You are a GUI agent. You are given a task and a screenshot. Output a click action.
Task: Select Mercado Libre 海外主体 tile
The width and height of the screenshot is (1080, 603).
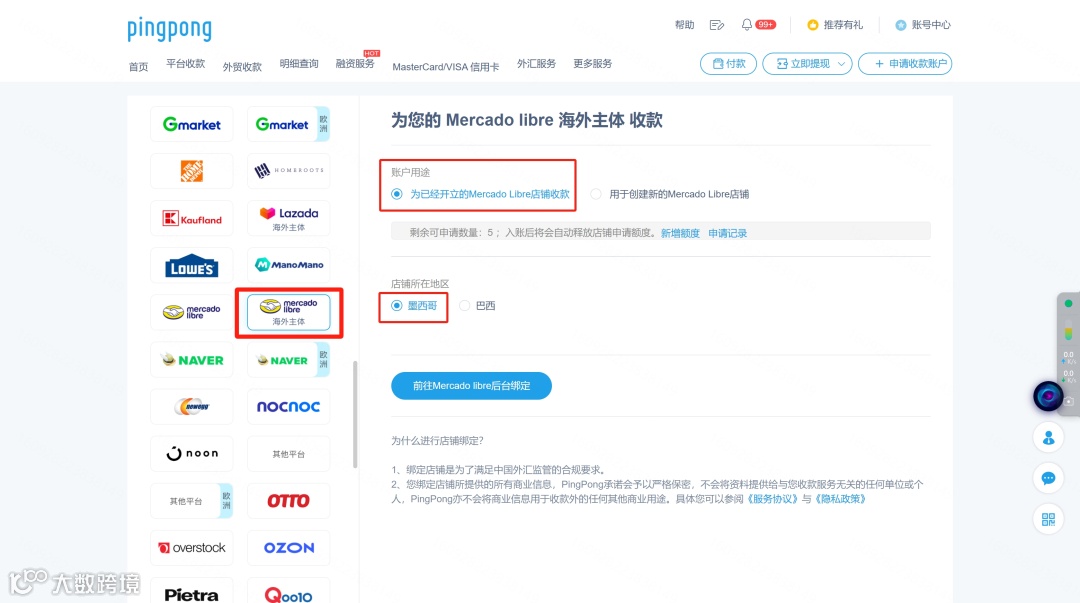coord(289,312)
